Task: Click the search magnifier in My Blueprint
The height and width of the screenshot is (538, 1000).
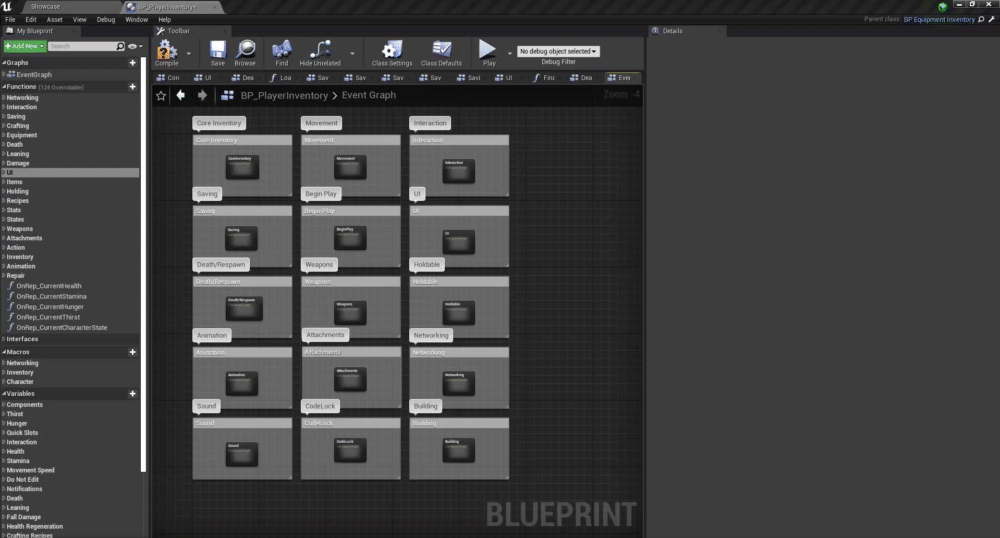Action: [x=121, y=46]
